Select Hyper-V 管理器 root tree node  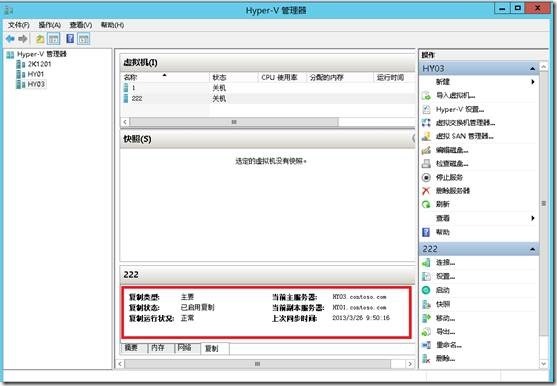click(x=37, y=54)
